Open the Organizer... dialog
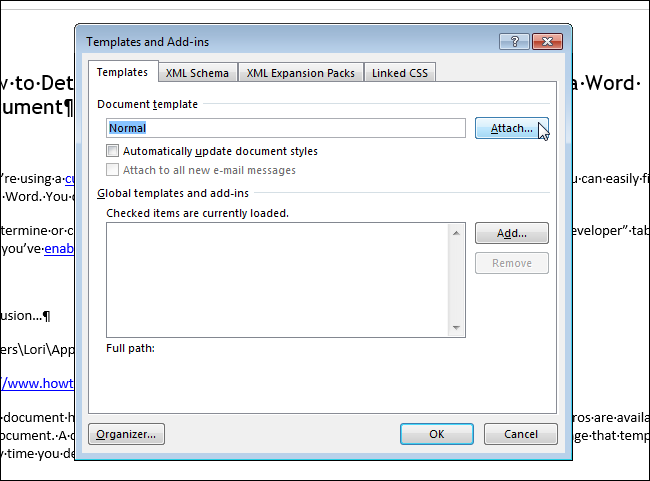 click(126, 434)
